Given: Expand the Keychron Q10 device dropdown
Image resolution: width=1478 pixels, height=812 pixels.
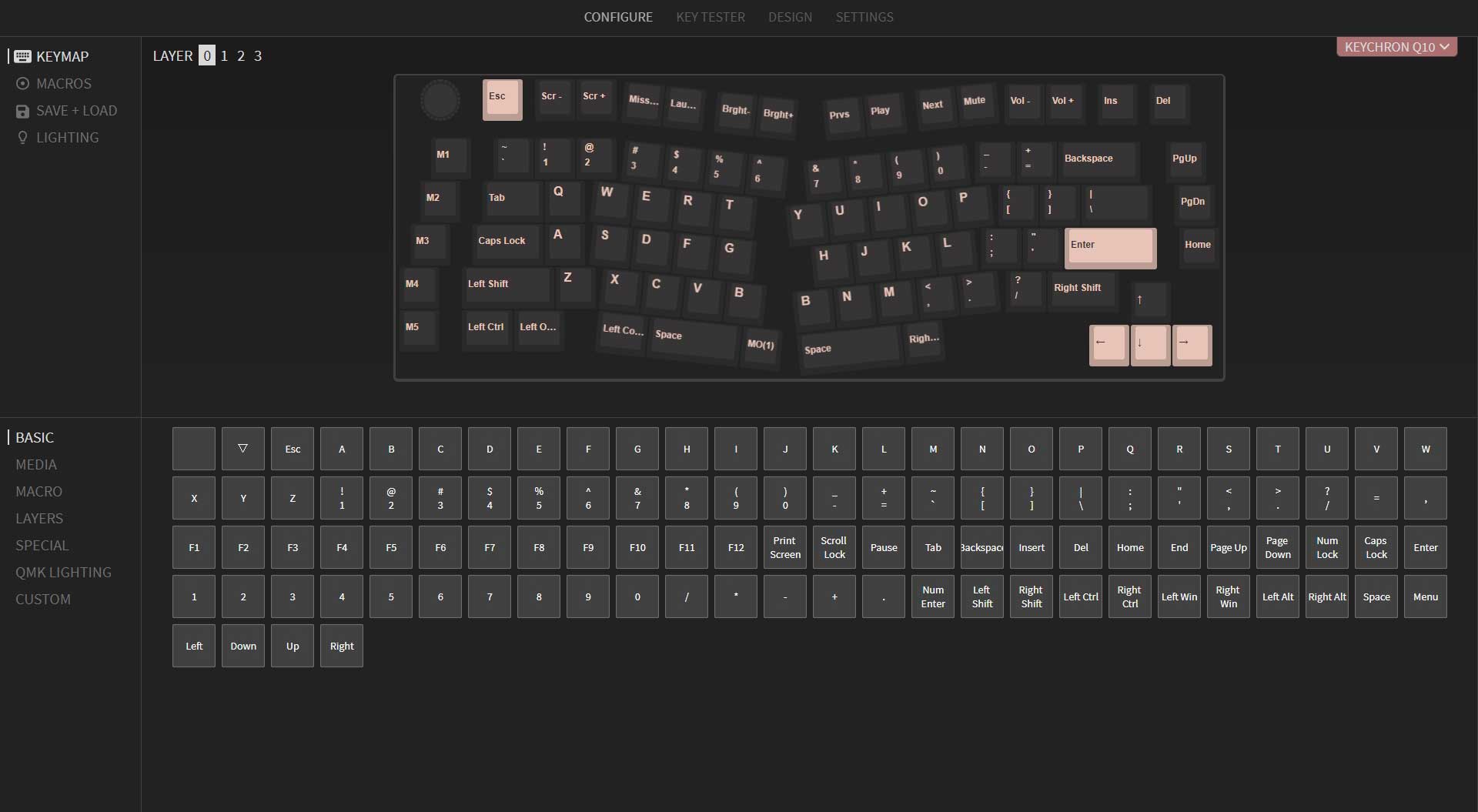Looking at the screenshot, I should click(1396, 47).
